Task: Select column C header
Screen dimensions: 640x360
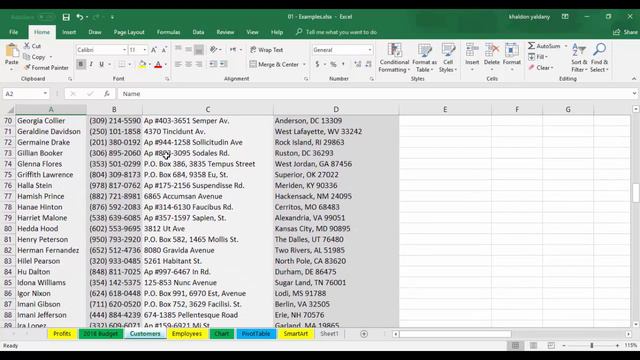Action: pyautogui.click(x=208, y=109)
